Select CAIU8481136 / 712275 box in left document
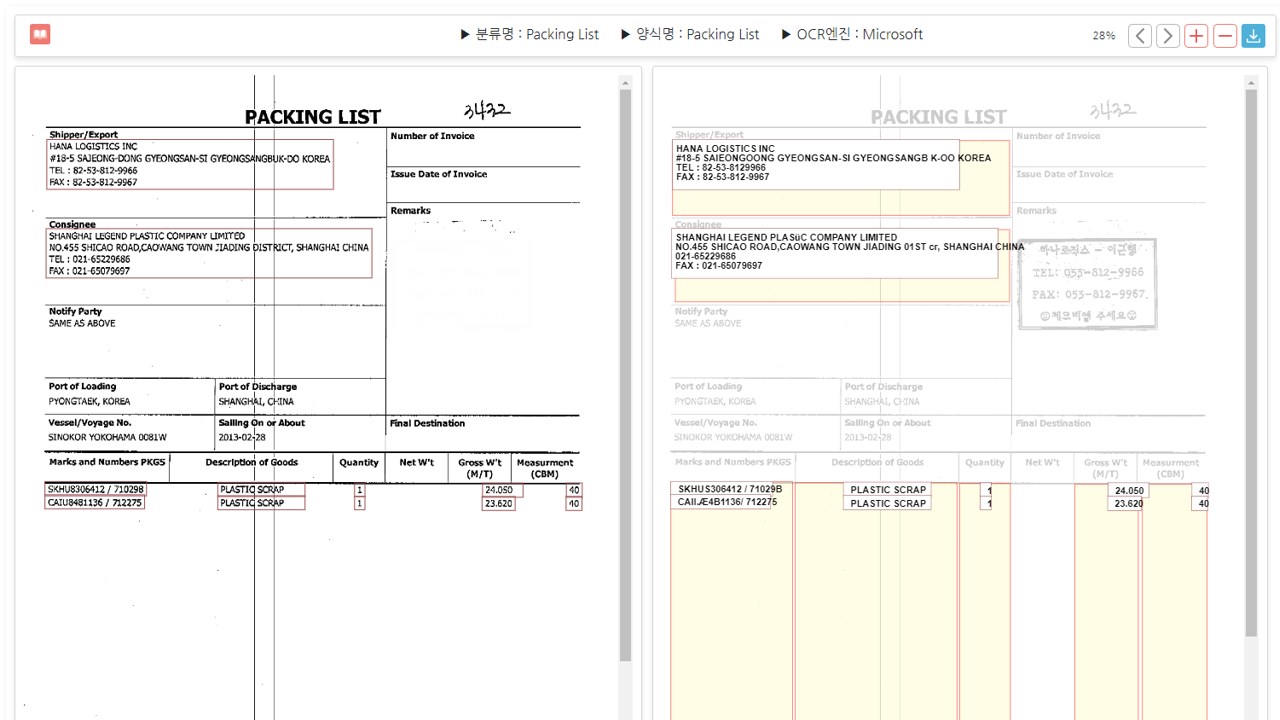 95,503
